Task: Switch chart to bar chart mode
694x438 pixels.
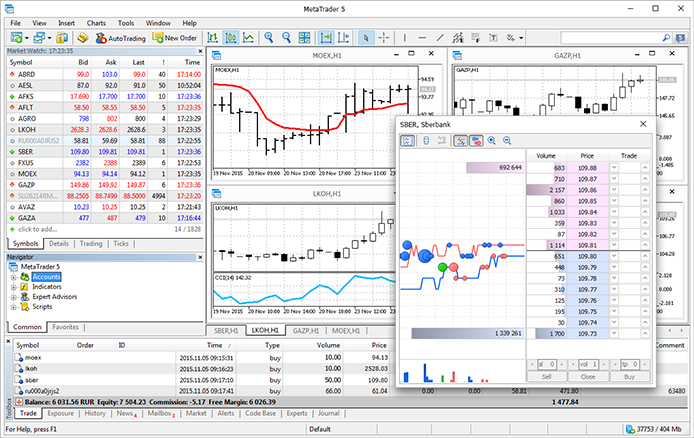Action: pos(212,38)
